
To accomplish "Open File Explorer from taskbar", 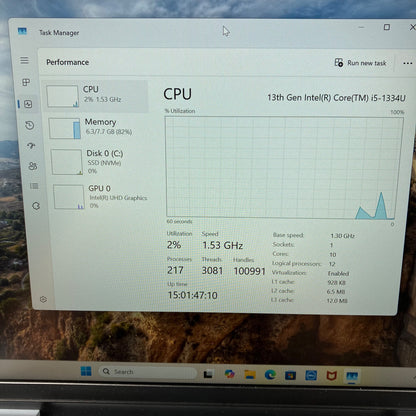I will [250, 375].
